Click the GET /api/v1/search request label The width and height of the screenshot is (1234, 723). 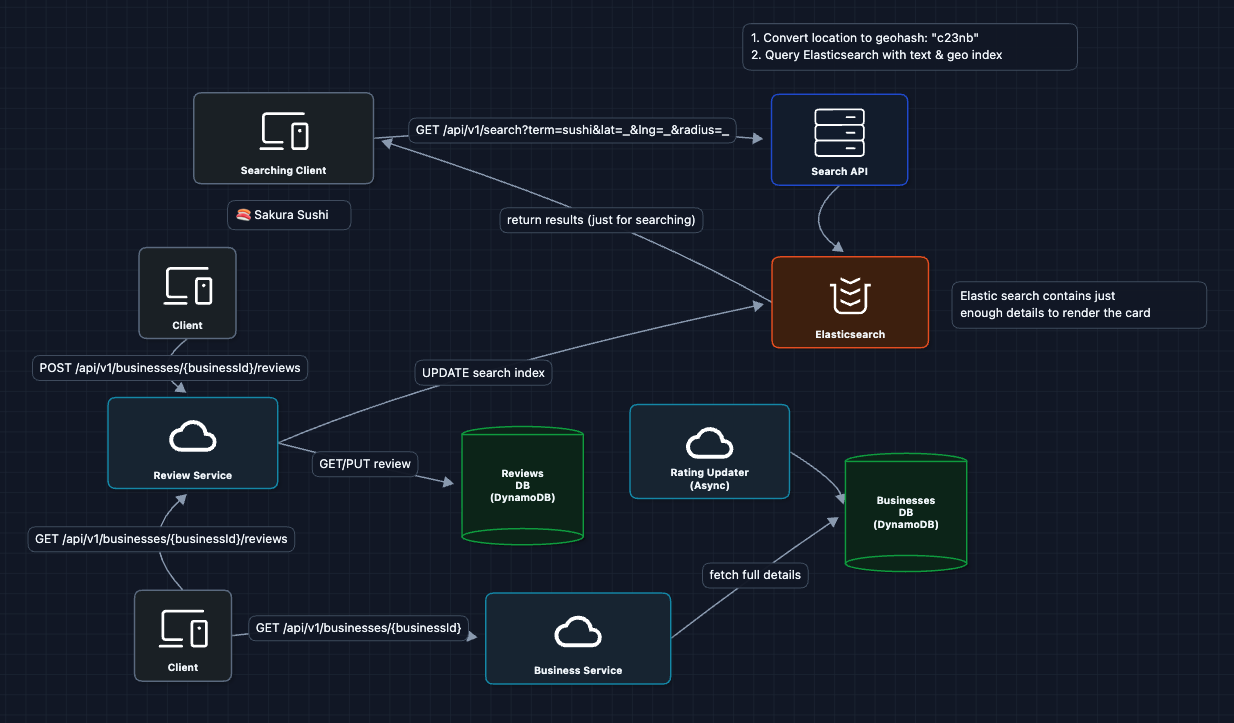pos(572,131)
